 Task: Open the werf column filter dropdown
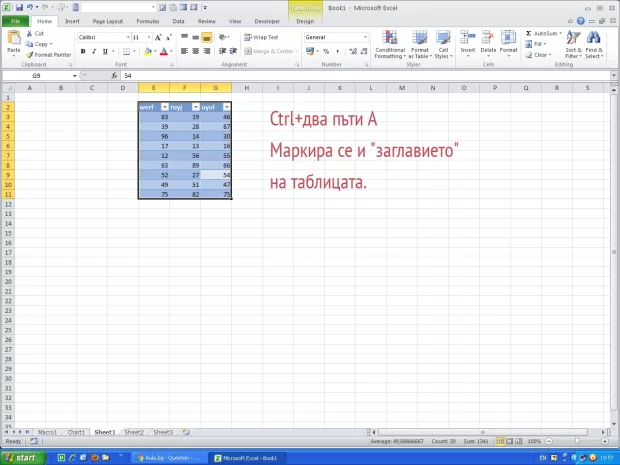tap(165, 107)
